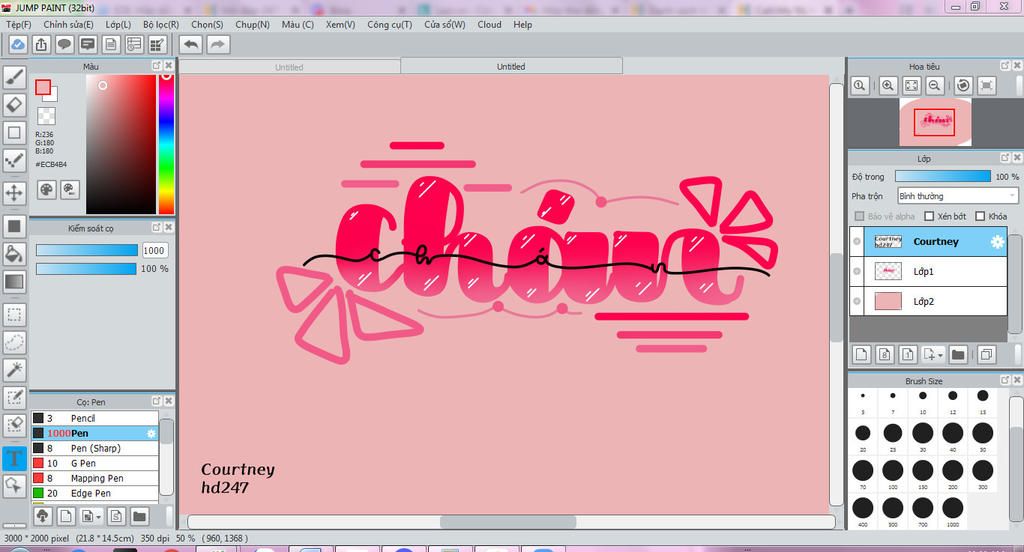Select the Eraser tool
This screenshot has width=1024, height=552.
(x=14, y=105)
